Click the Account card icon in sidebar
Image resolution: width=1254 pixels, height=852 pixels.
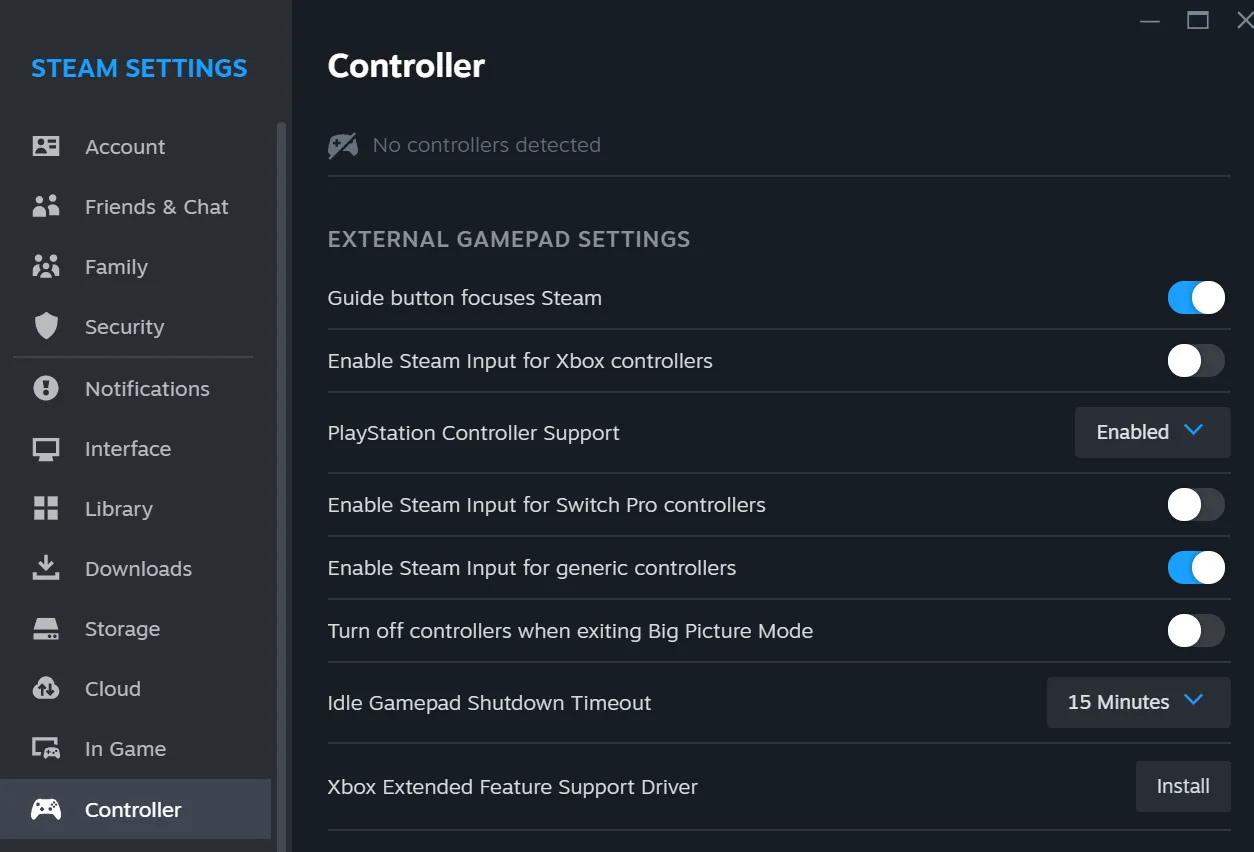pos(46,146)
